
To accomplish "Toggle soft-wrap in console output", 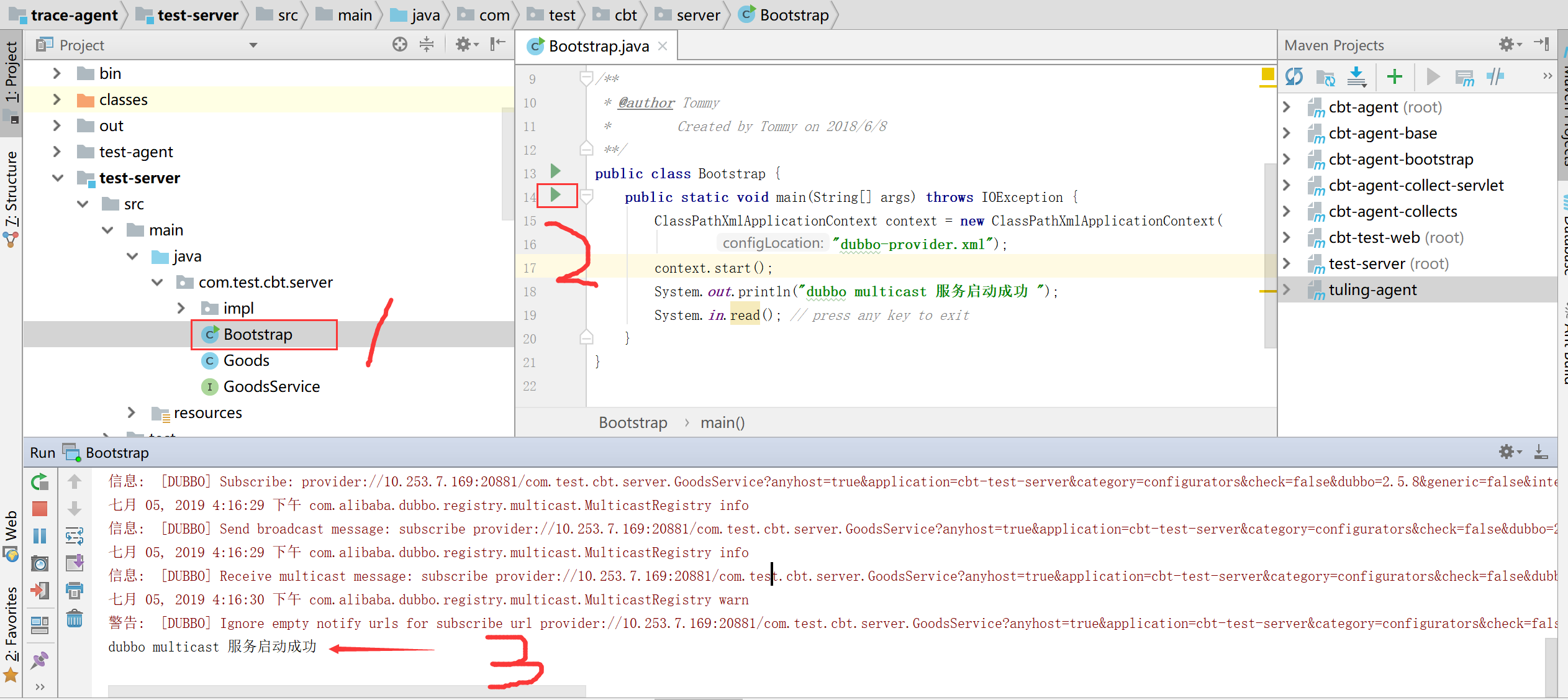I will (x=75, y=536).
